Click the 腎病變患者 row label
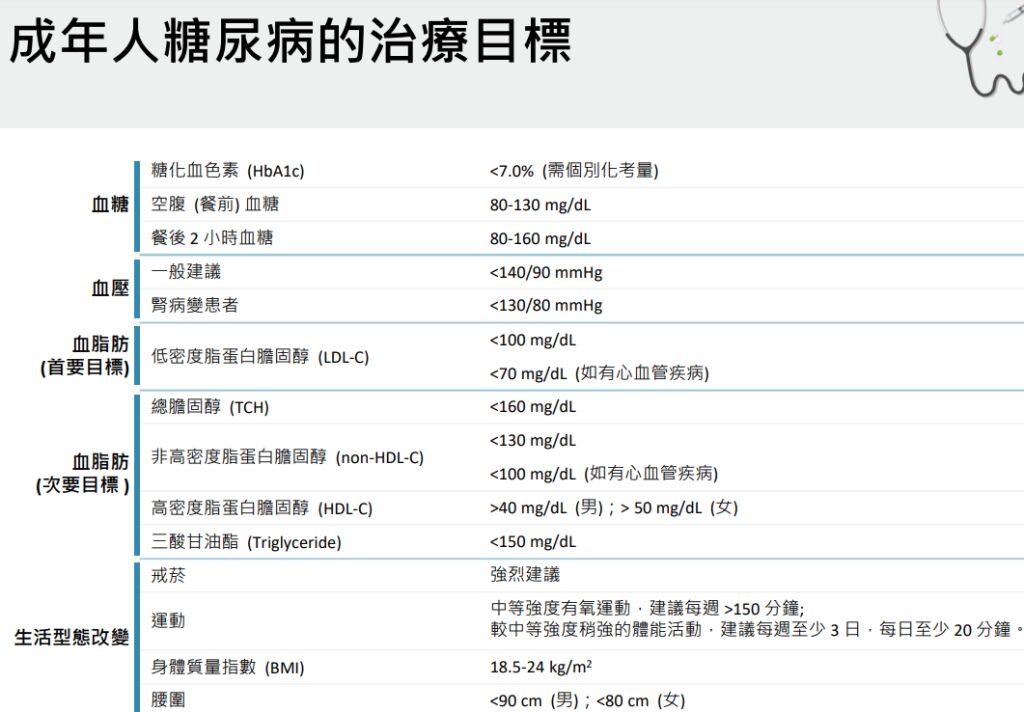The image size is (1024, 712). (195, 306)
